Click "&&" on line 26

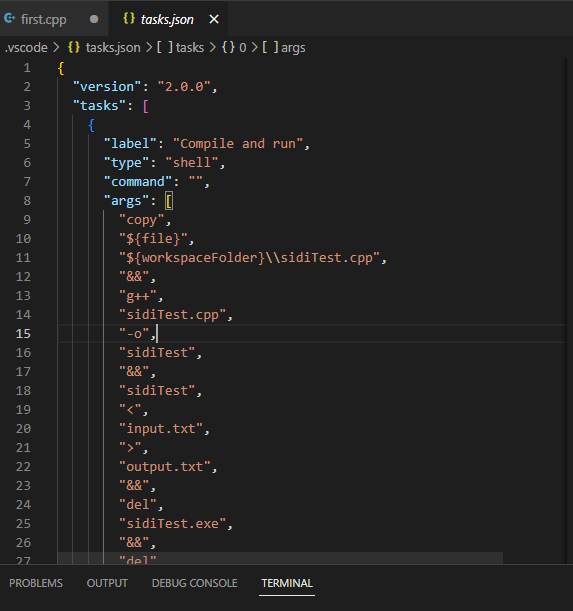[x=134, y=542]
